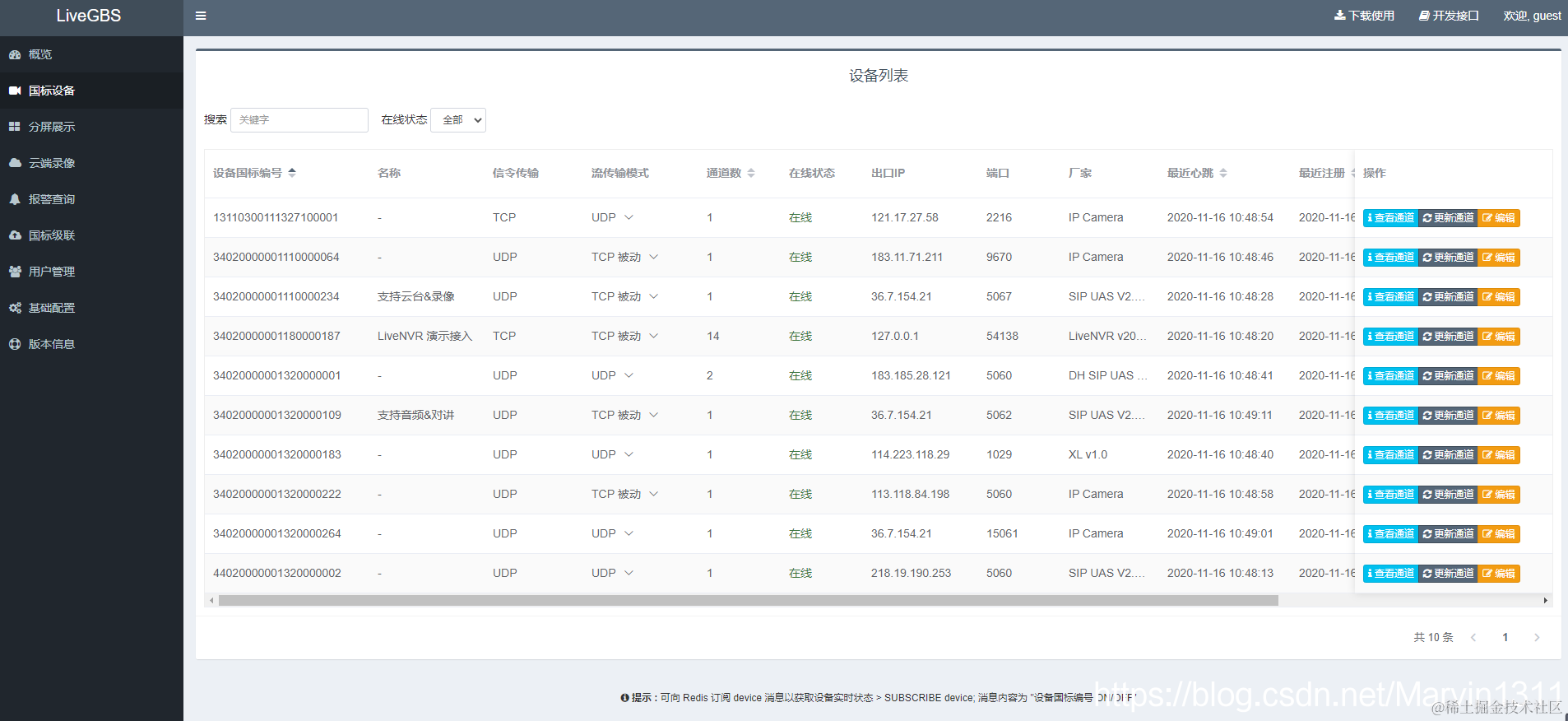Click the scrollbar left arrow

tap(211, 601)
